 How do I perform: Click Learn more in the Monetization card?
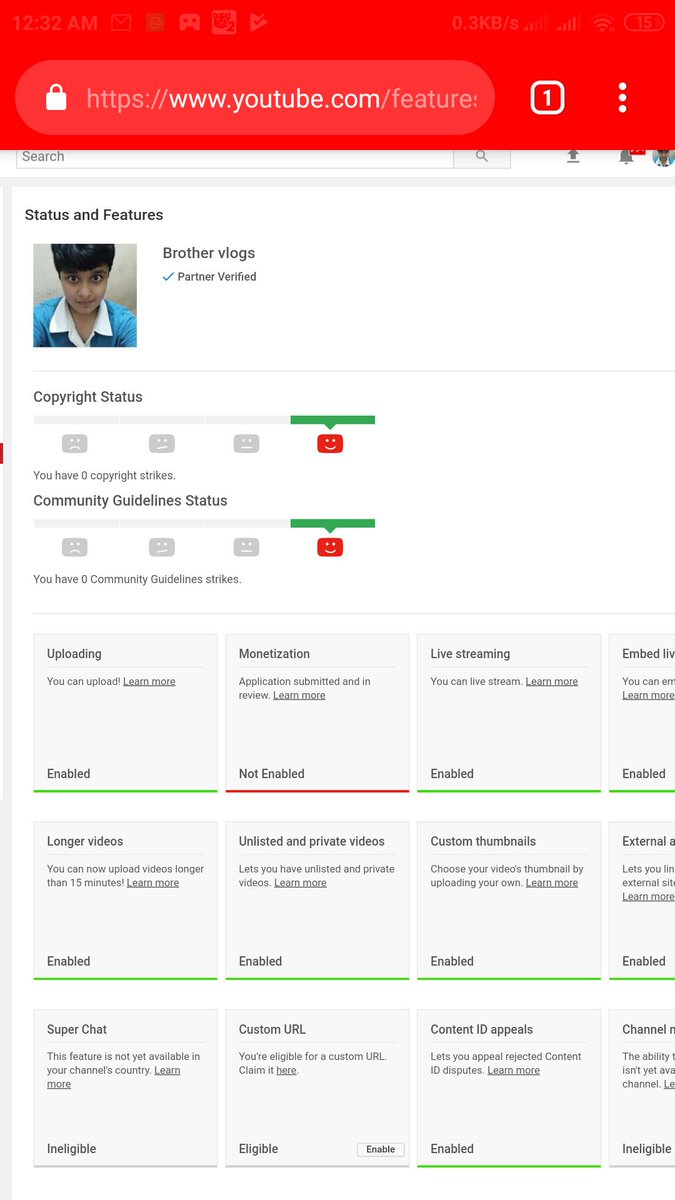(299, 695)
